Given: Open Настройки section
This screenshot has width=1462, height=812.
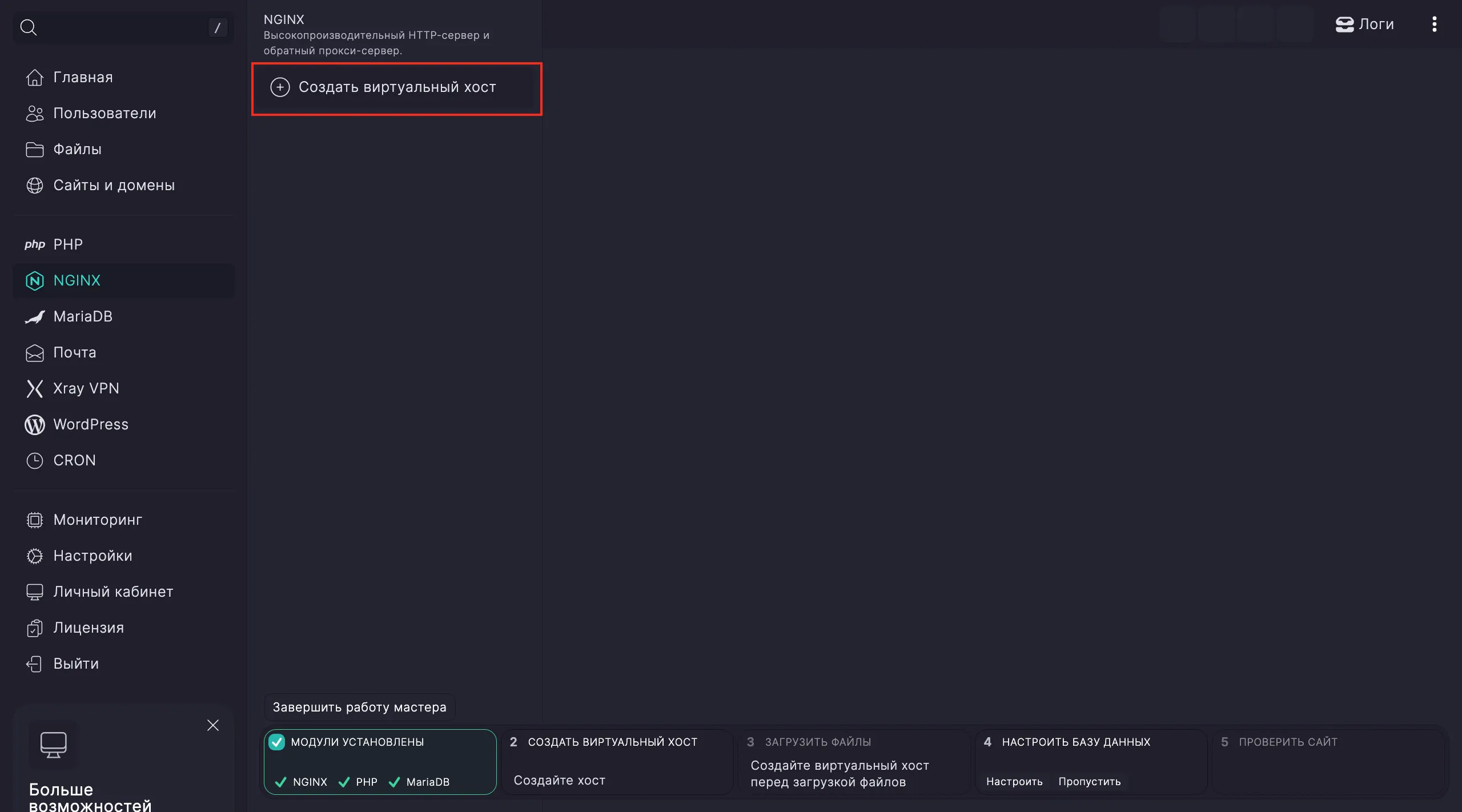Looking at the screenshot, I should 123,556.
